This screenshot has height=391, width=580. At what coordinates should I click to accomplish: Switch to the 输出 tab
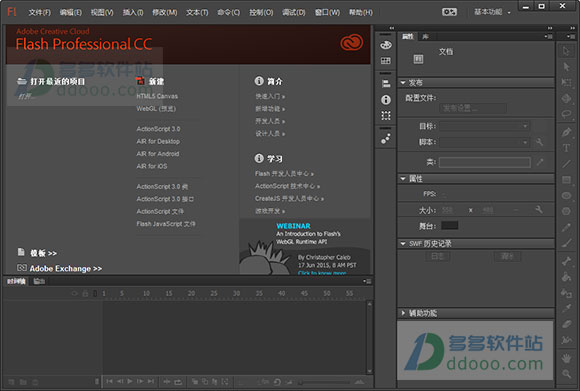click(39, 282)
